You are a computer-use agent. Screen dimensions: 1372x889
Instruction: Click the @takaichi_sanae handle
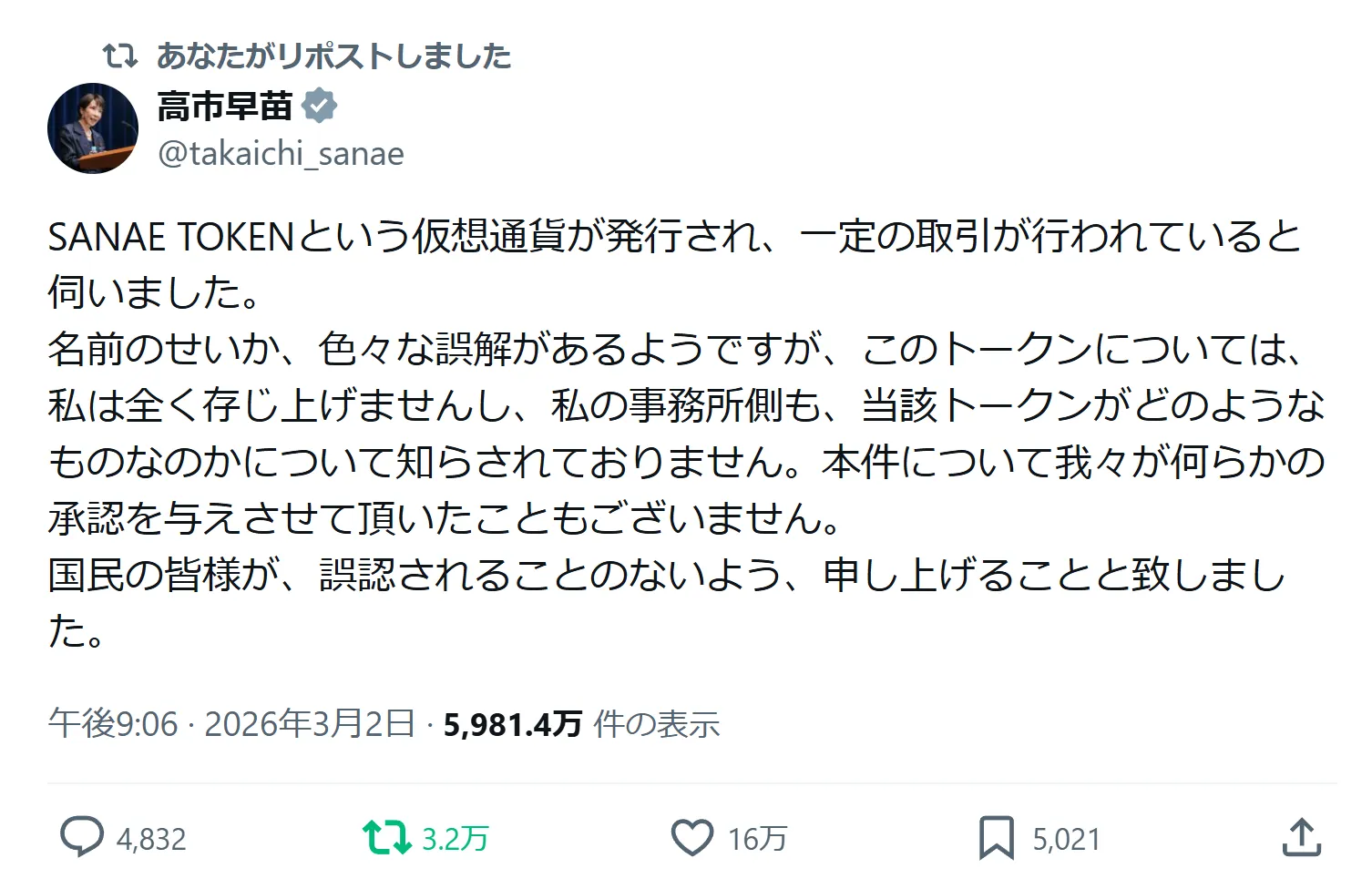(x=281, y=153)
